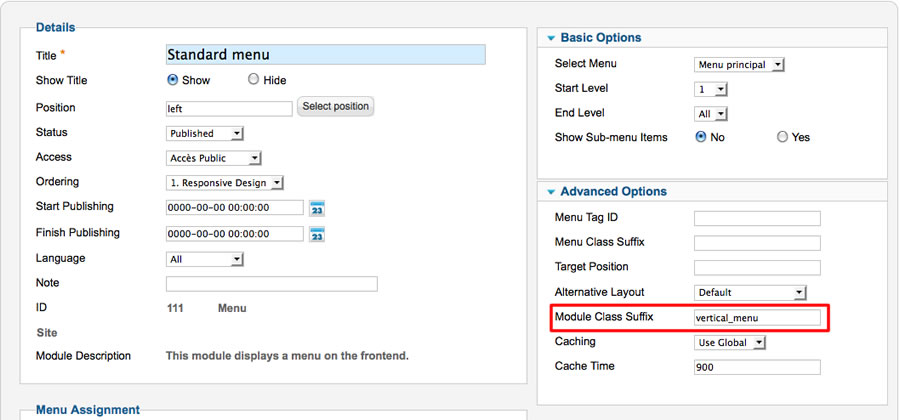900x420 pixels.
Task: Open the Finish Publishing calendar icon
Action: [x=317, y=234]
